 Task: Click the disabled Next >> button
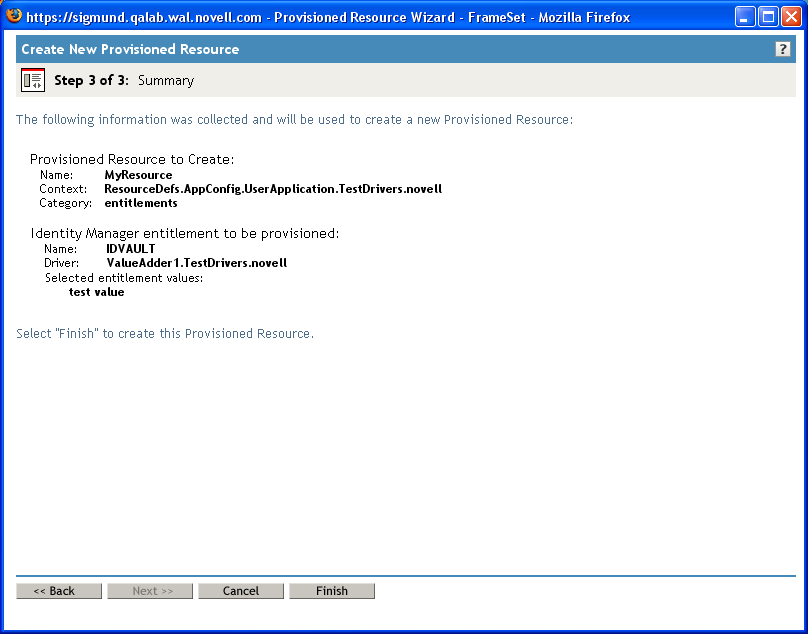point(150,591)
